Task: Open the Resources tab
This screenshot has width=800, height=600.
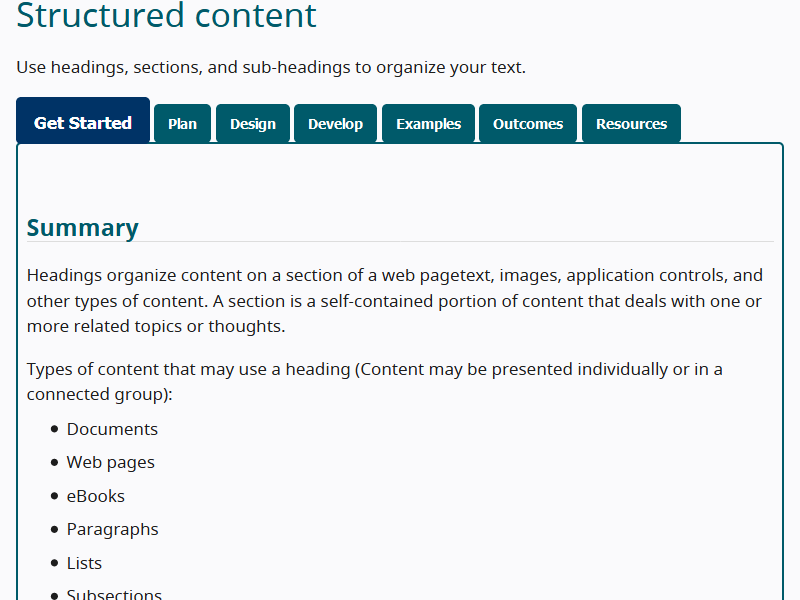Action: coord(631,124)
